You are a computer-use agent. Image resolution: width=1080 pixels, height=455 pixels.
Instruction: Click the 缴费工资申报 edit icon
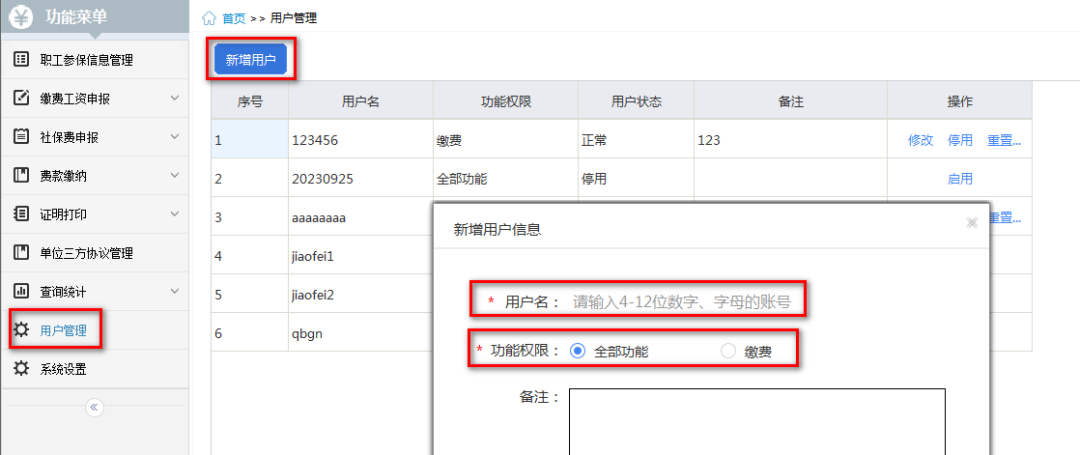[x=21, y=98]
